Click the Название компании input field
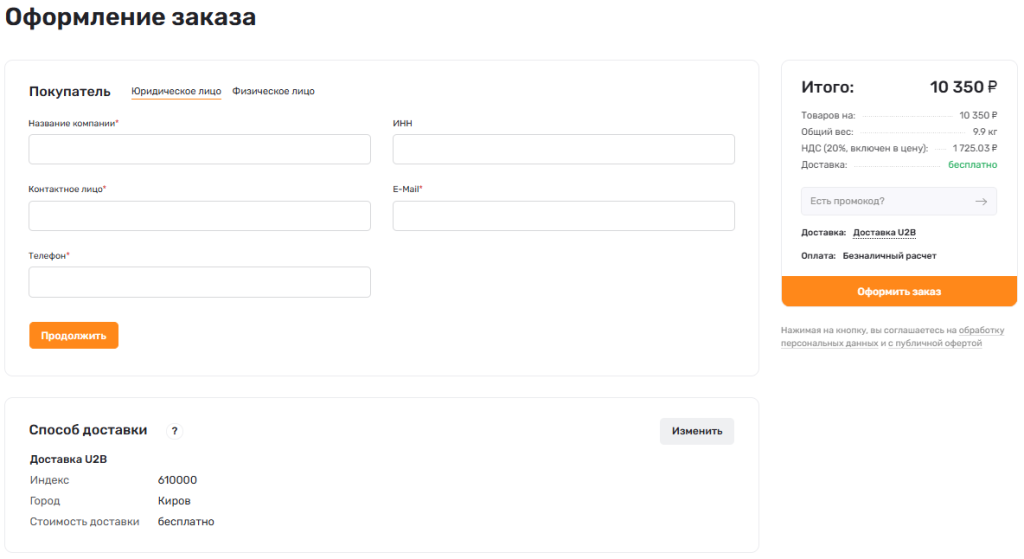 199,149
